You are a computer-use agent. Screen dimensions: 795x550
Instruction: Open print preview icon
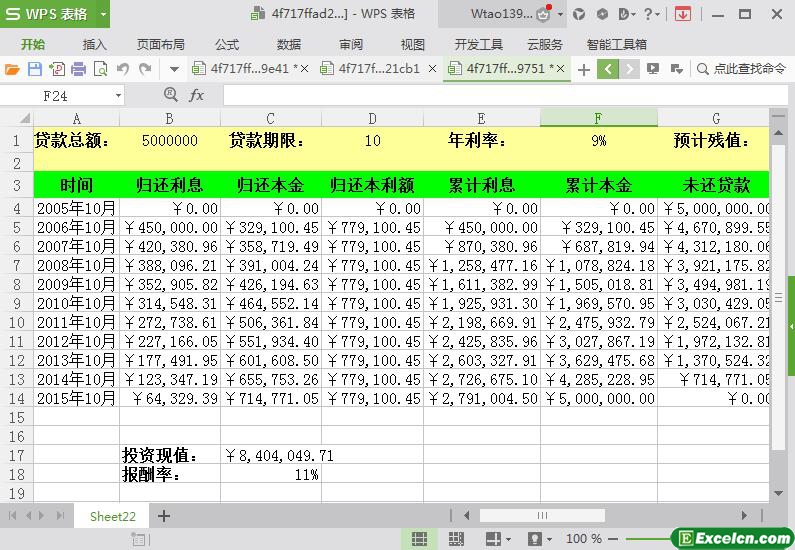(100, 68)
